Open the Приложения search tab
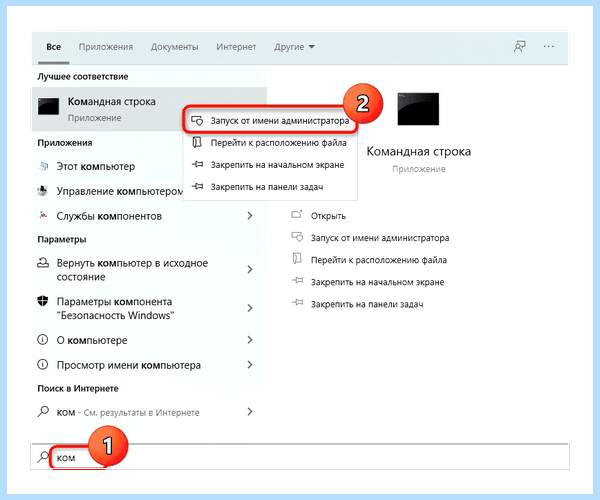The image size is (600, 500). tap(106, 47)
